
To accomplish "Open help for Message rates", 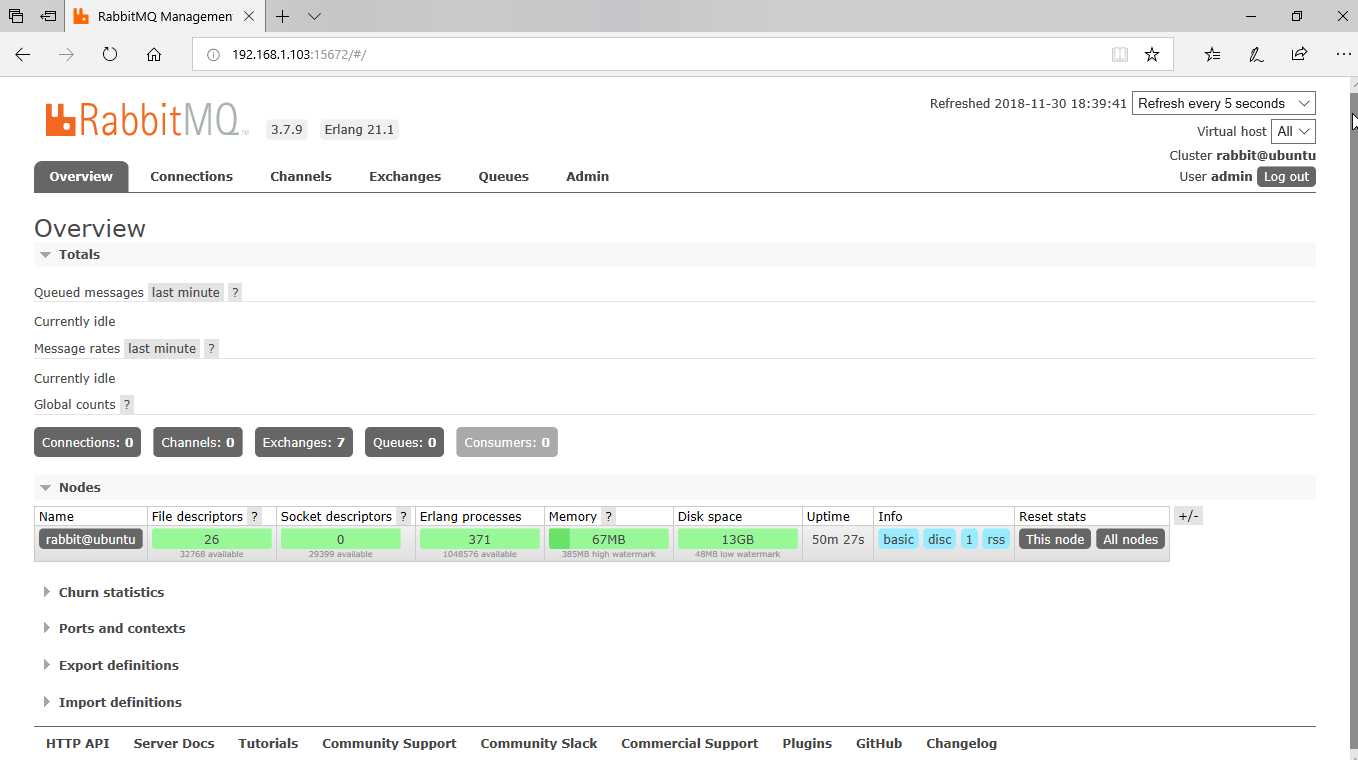I will click(x=211, y=349).
